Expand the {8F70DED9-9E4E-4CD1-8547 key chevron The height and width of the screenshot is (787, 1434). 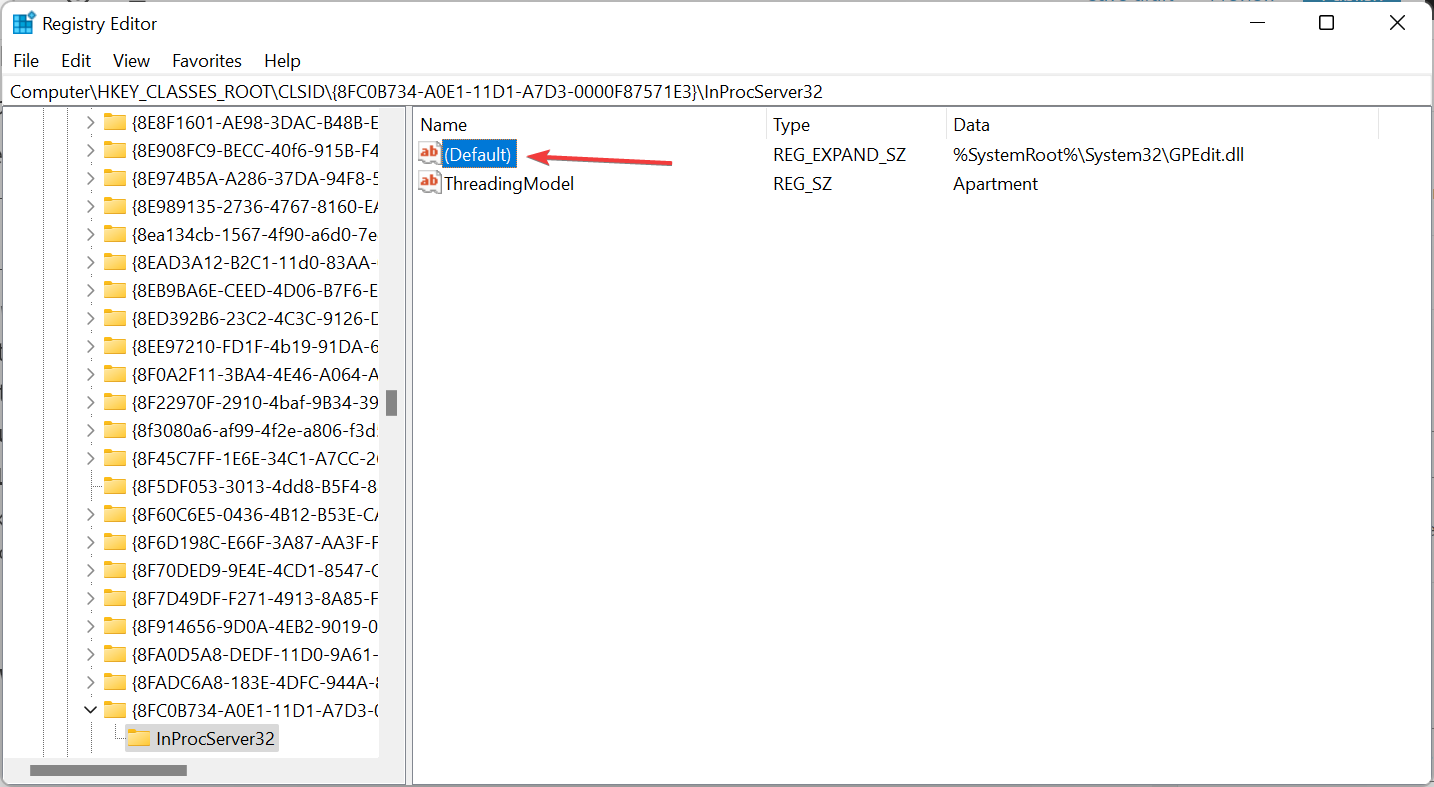(x=90, y=571)
